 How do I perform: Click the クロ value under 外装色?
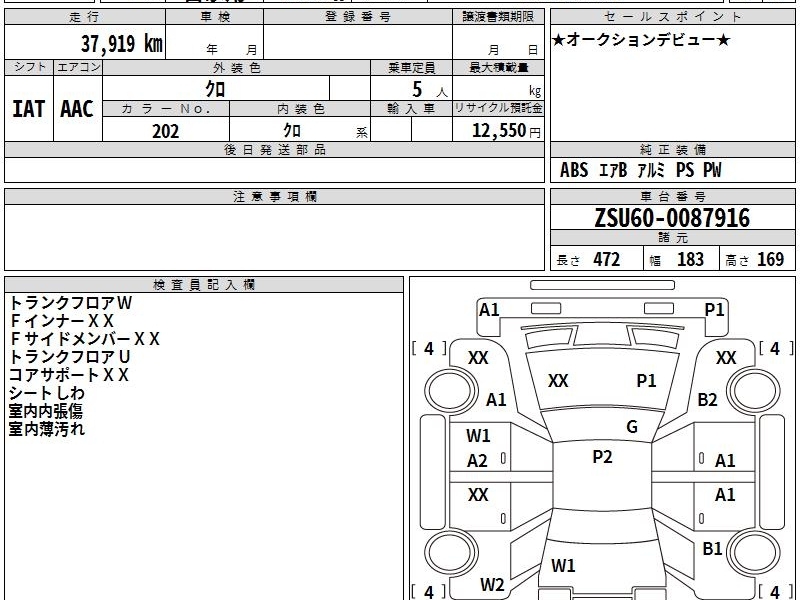(215, 89)
